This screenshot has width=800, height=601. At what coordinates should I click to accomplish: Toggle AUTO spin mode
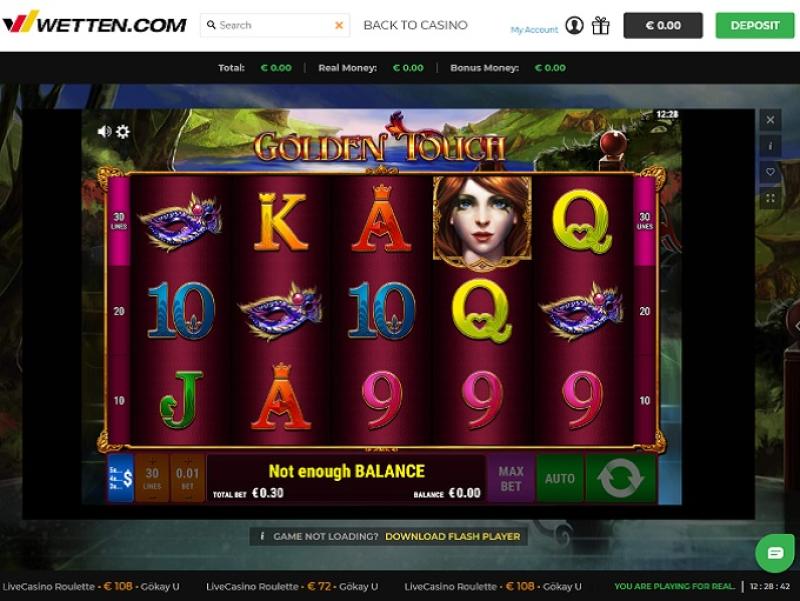[x=560, y=478]
